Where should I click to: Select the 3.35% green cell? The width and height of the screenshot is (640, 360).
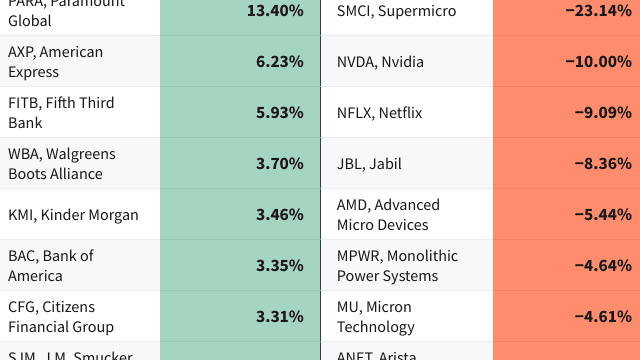coord(240,265)
